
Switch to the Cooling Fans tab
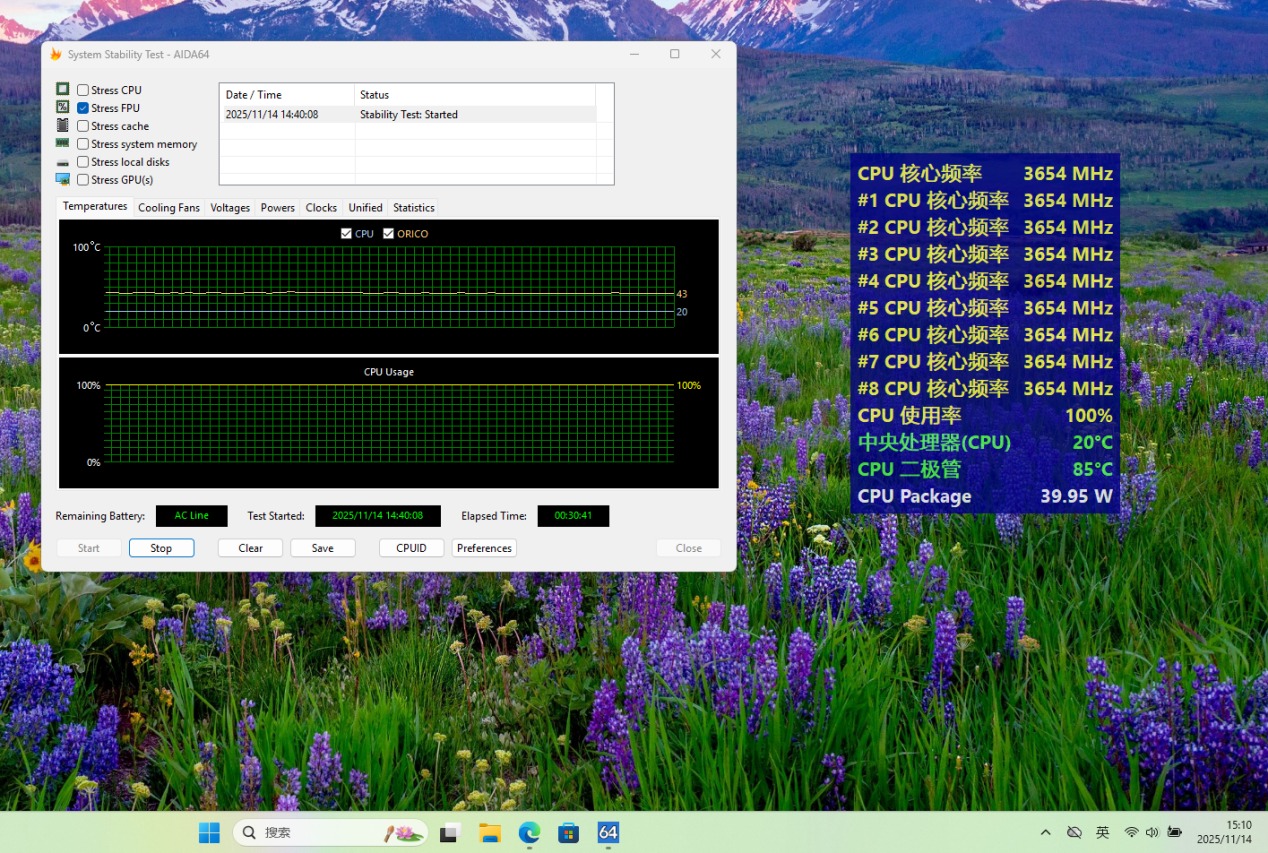tap(169, 207)
